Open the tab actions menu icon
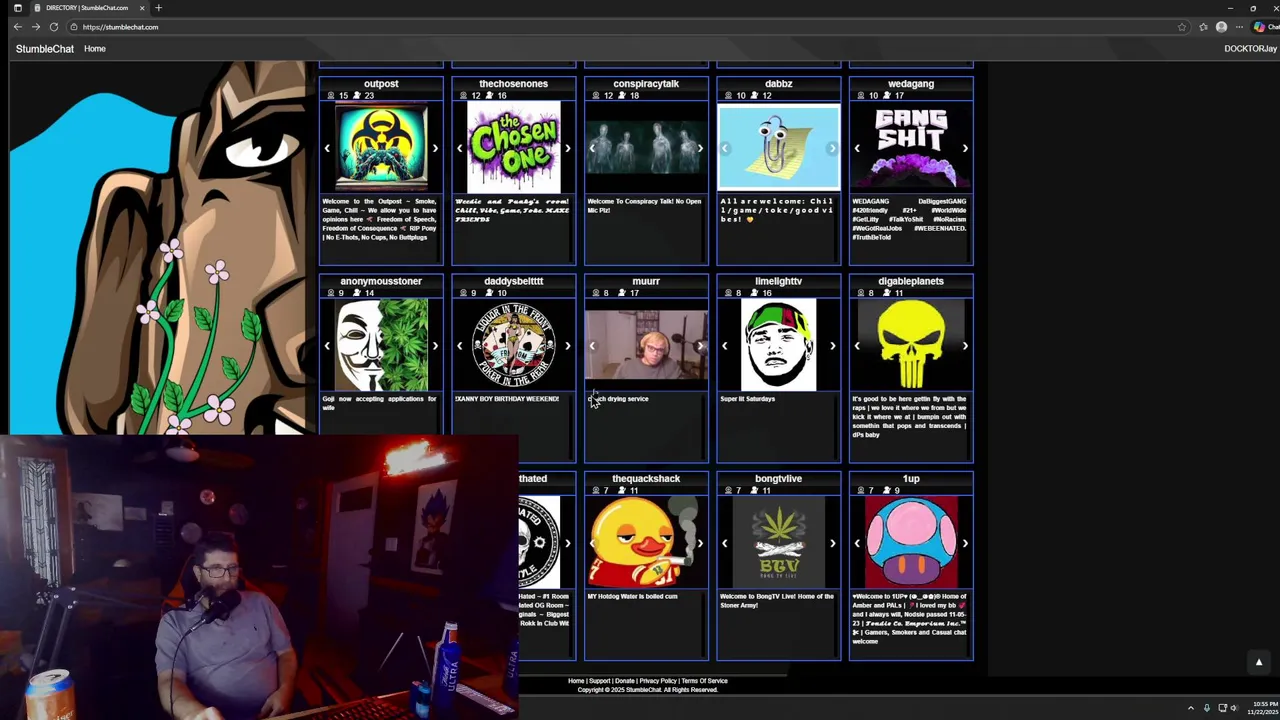This screenshot has width=1280, height=720. pyautogui.click(x=17, y=8)
